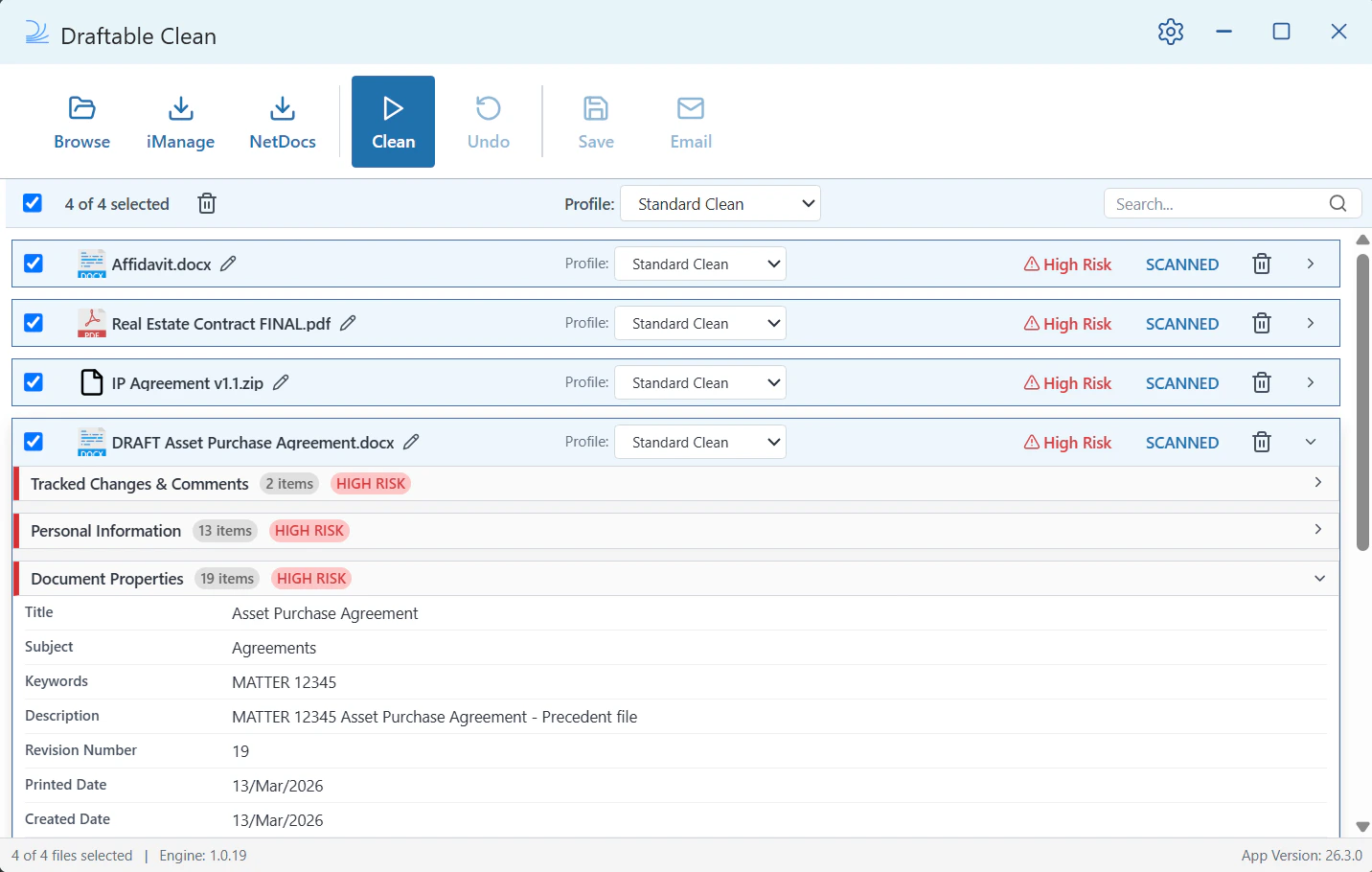Open the global Profile dropdown
Screen dimensions: 1372x872
[720, 203]
